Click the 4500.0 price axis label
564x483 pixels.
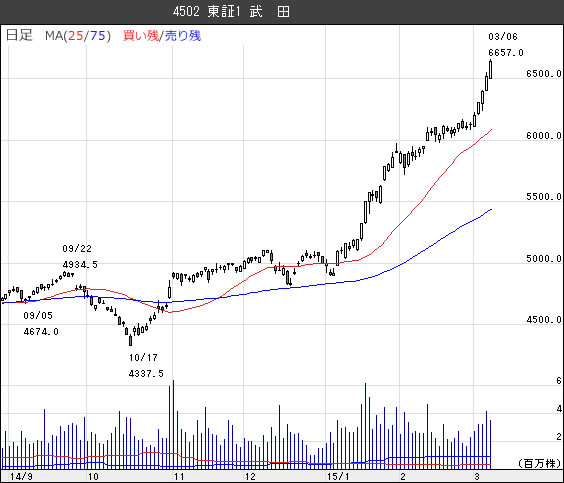[x=543, y=320]
